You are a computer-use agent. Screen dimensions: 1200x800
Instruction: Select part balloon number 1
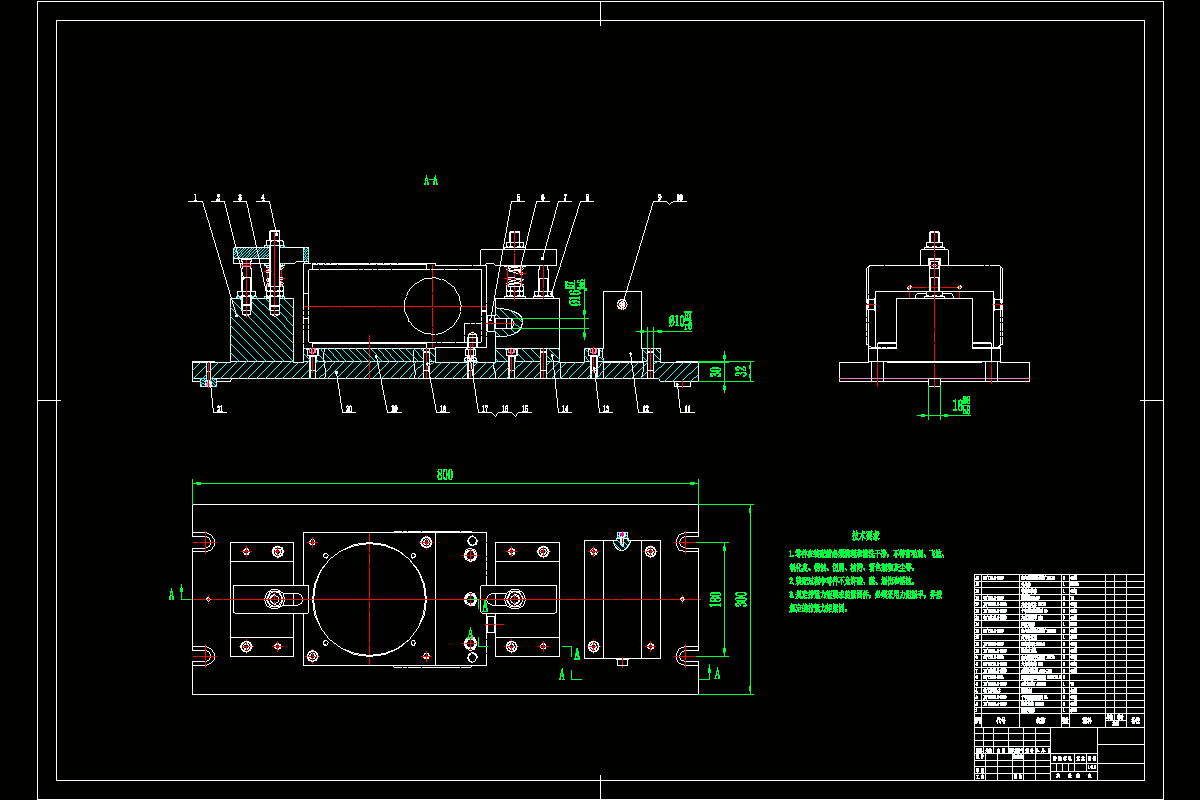tap(197, 197)
